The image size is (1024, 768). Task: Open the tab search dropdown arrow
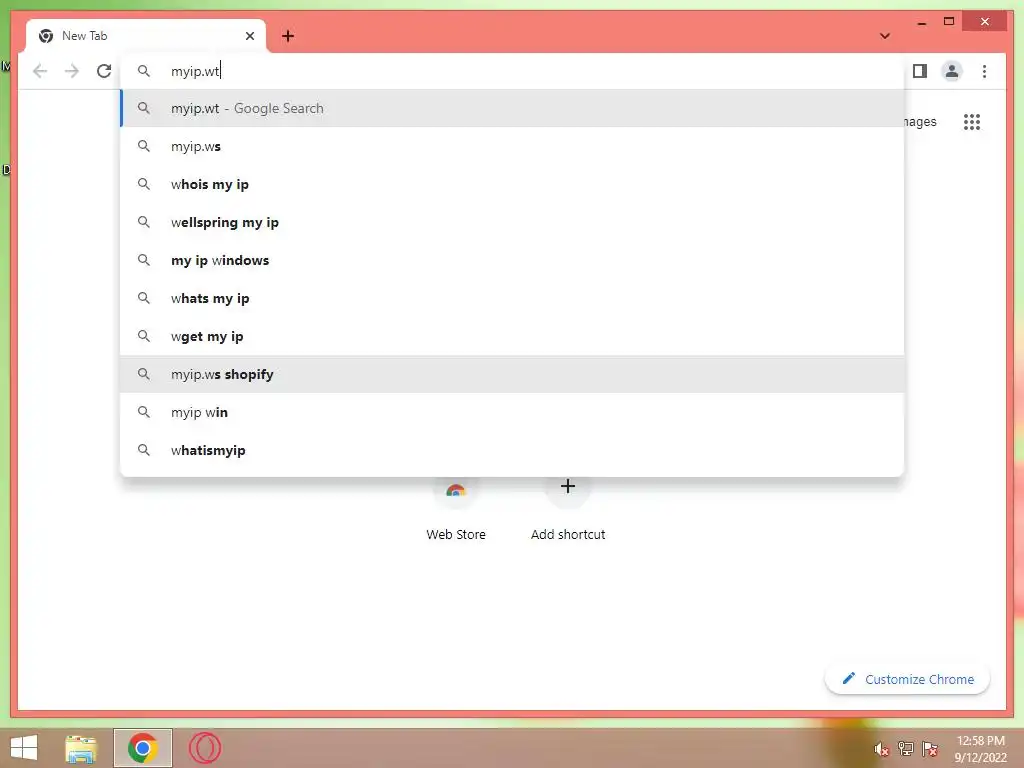(884, 36)
